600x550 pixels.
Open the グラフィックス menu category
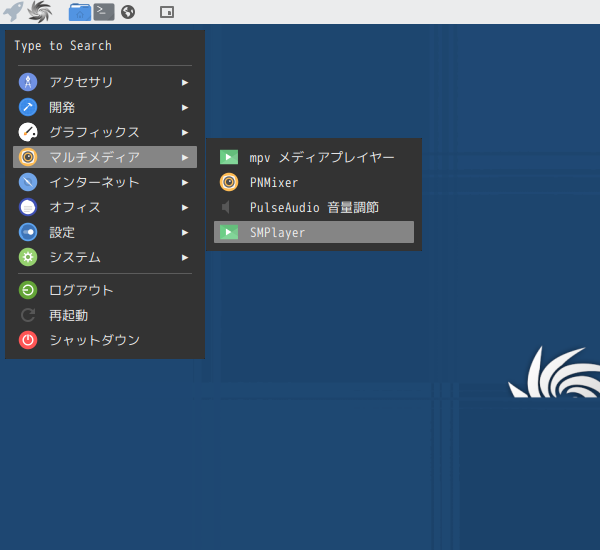(94, 132)
